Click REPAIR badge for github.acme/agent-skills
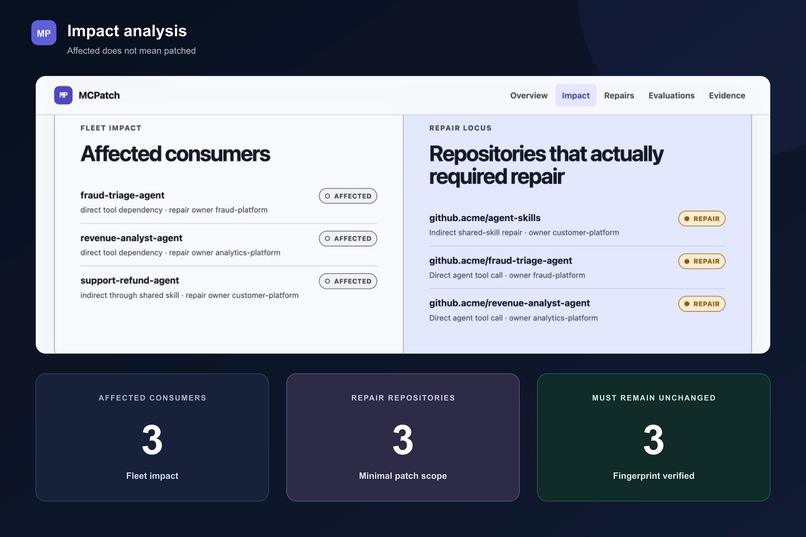This screenshot has height=537, width=806. [702, 218]
